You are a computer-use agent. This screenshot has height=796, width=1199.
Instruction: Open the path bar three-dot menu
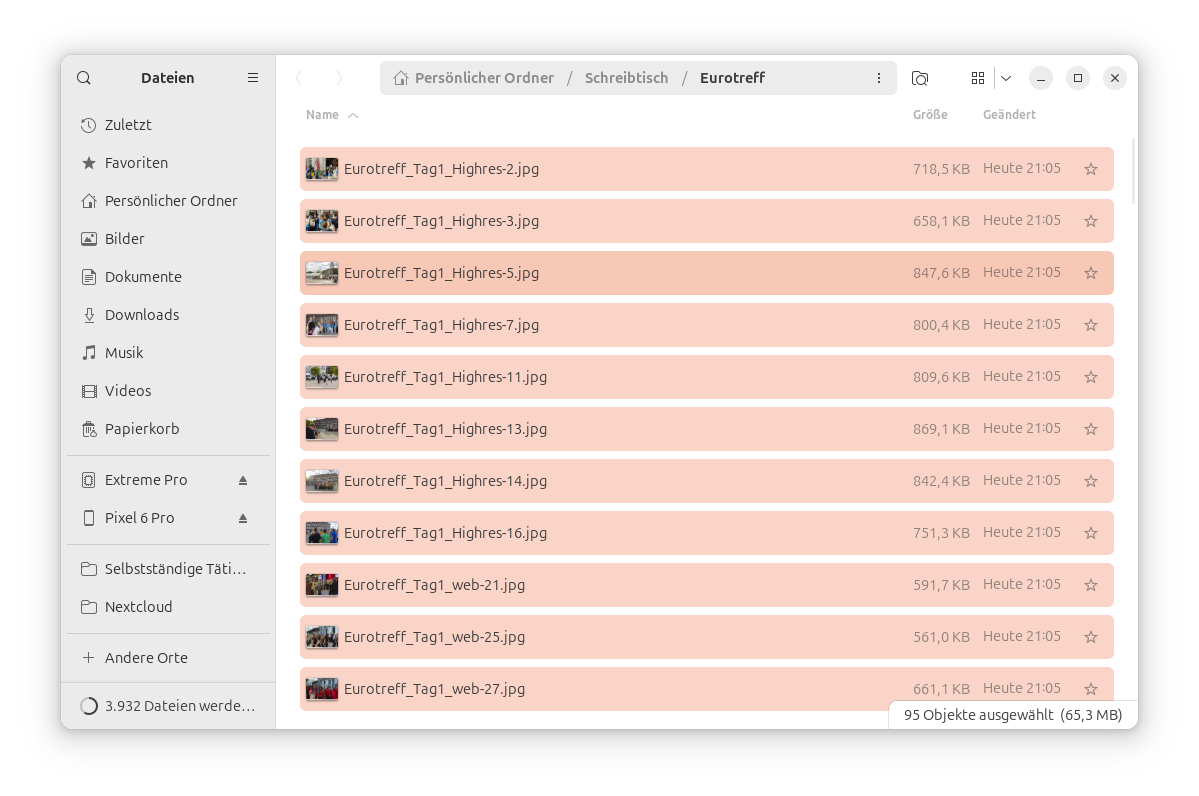(879, 78)
